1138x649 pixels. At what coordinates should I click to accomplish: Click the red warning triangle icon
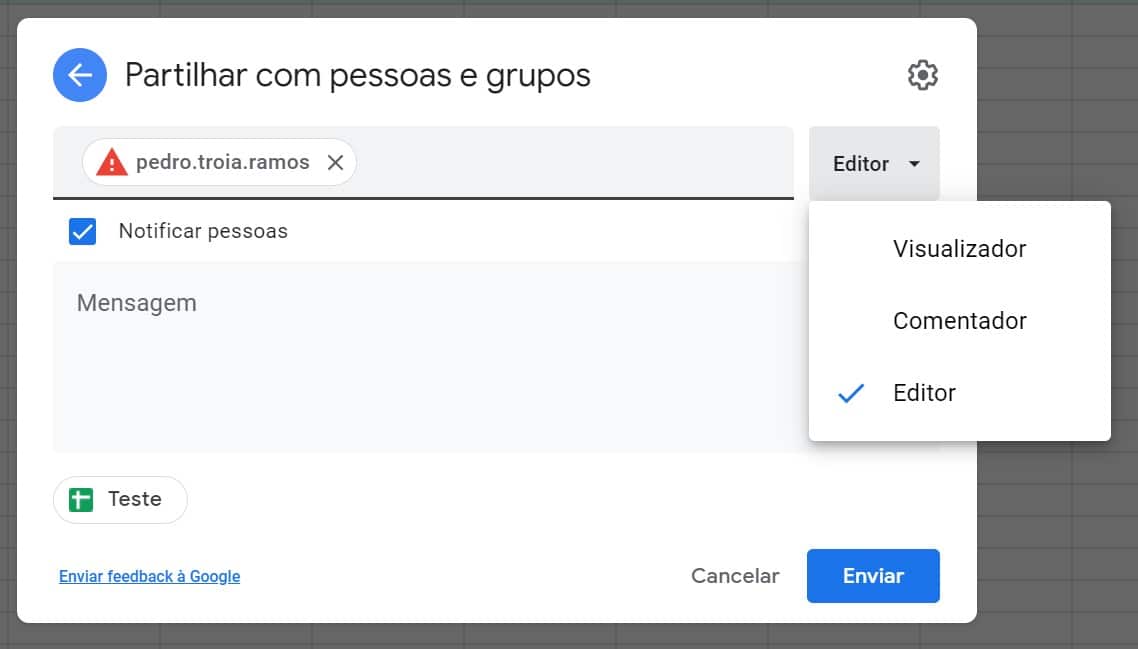pyautogui.click(x=112, y=163)
